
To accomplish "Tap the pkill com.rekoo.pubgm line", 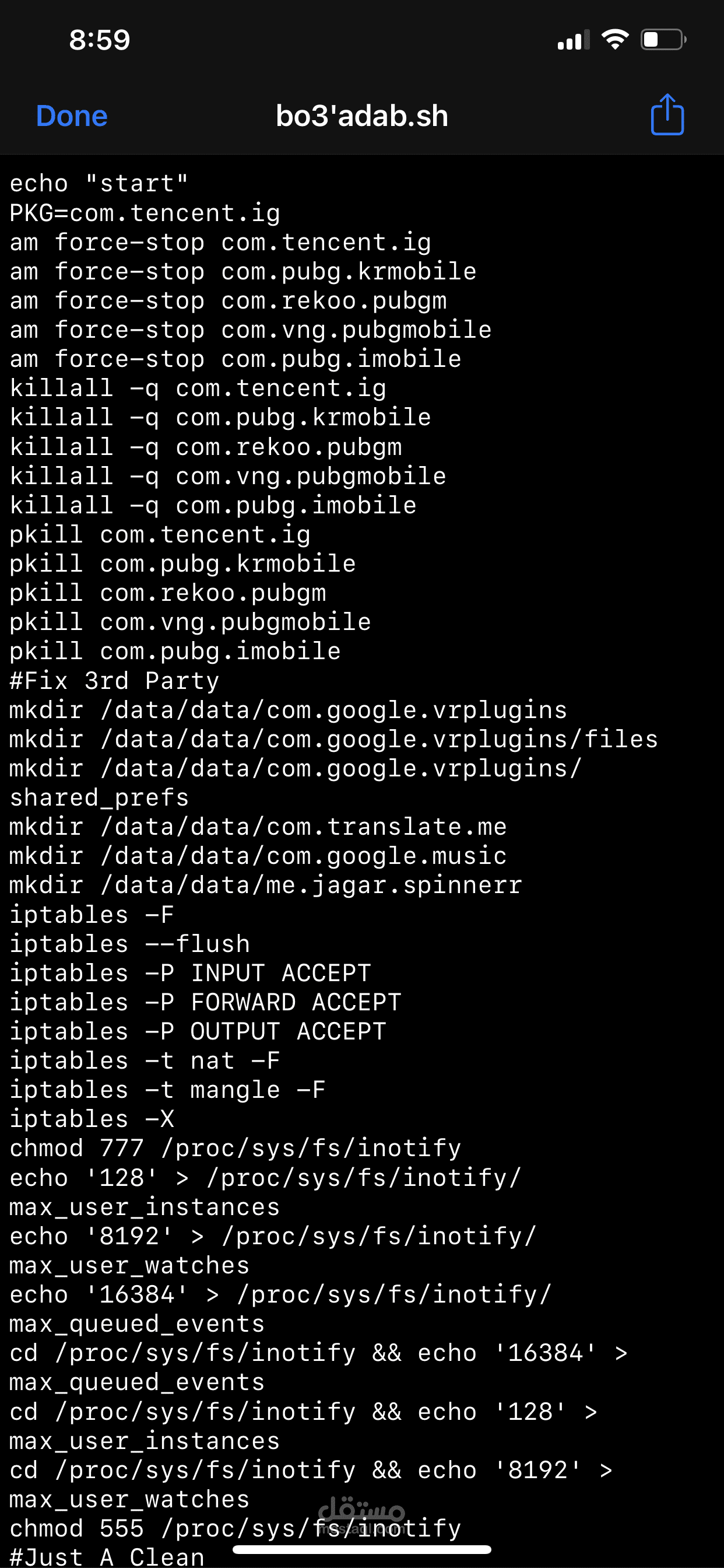I will coord(168,593).
